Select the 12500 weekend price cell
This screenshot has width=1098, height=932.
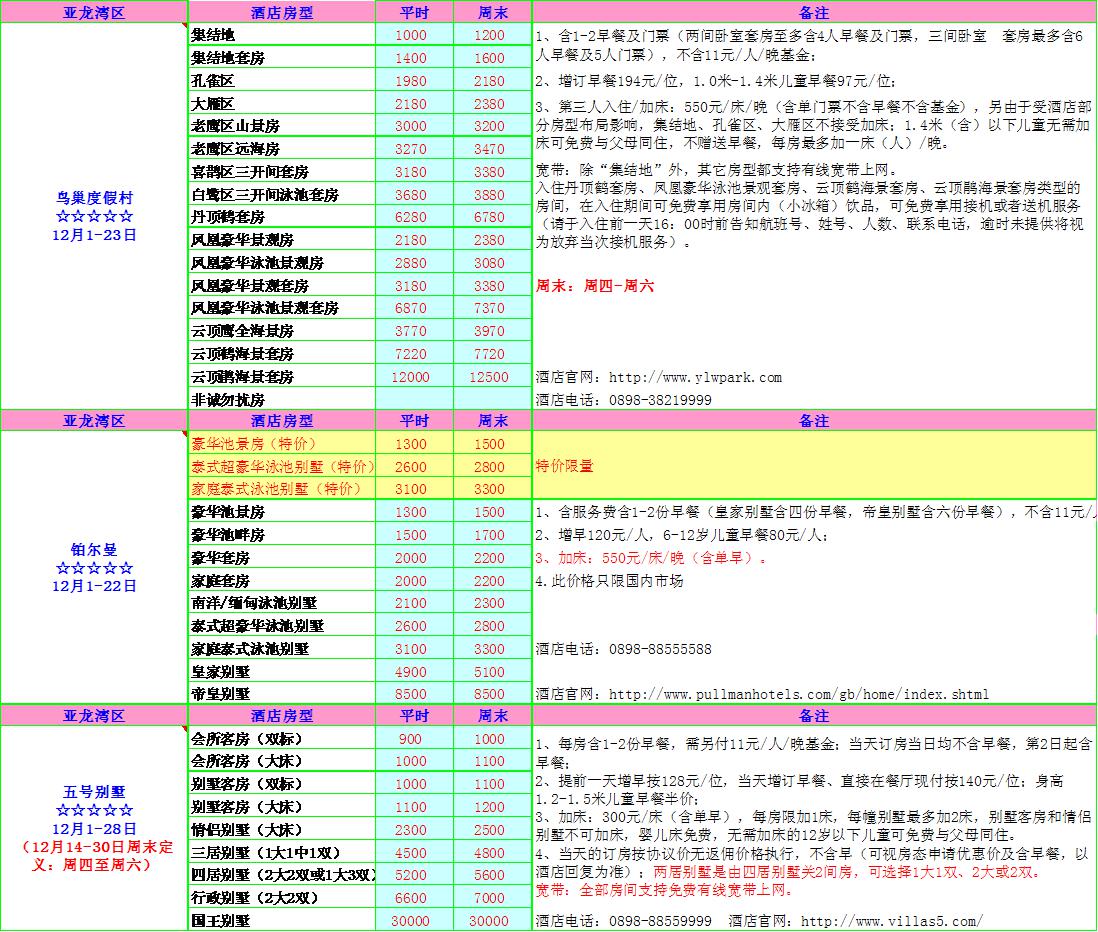490,377
